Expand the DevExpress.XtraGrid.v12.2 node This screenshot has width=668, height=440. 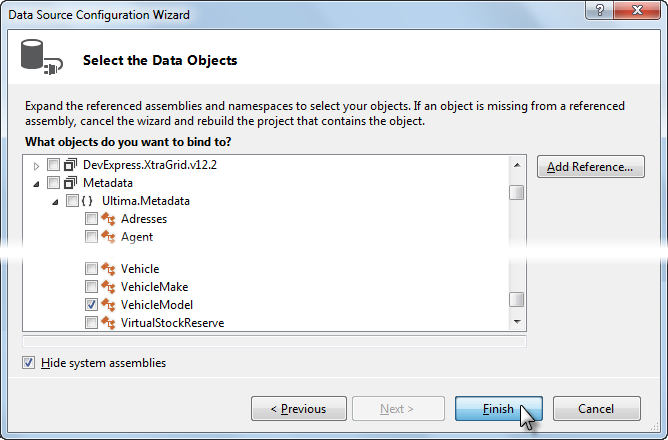tap(37, 166)
